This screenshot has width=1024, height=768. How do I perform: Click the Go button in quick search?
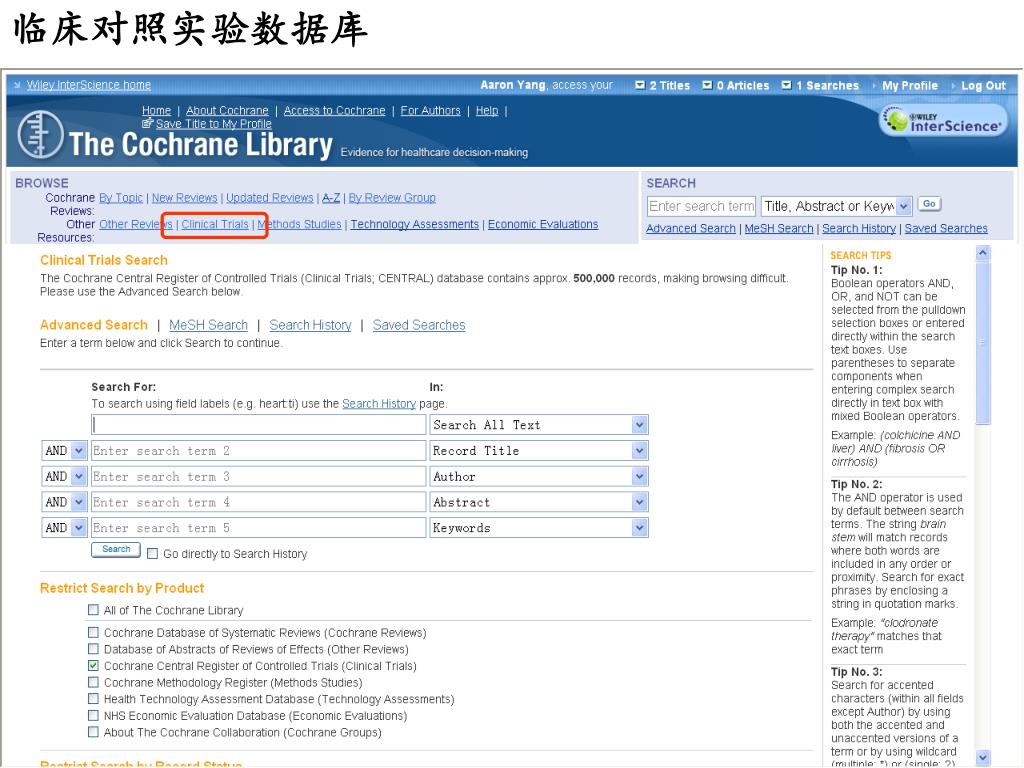pos(929,204)
